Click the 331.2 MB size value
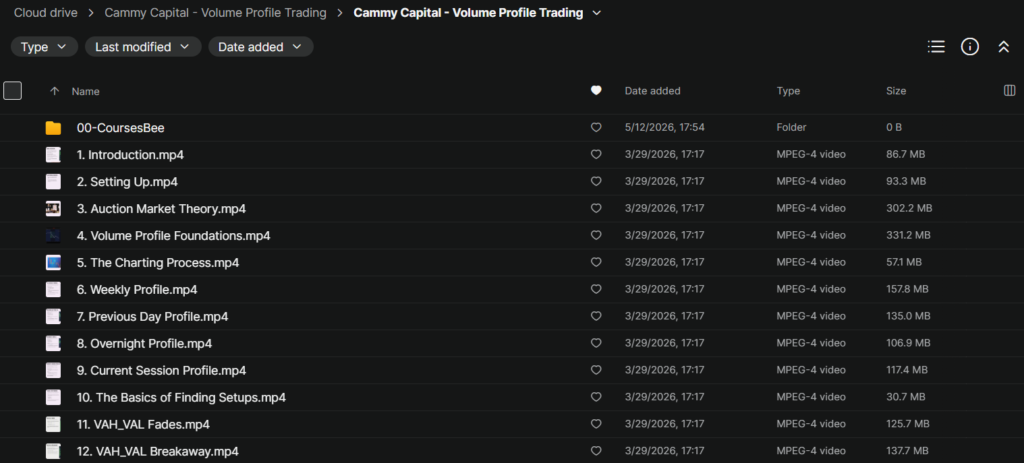 click(x=908, y=235)
